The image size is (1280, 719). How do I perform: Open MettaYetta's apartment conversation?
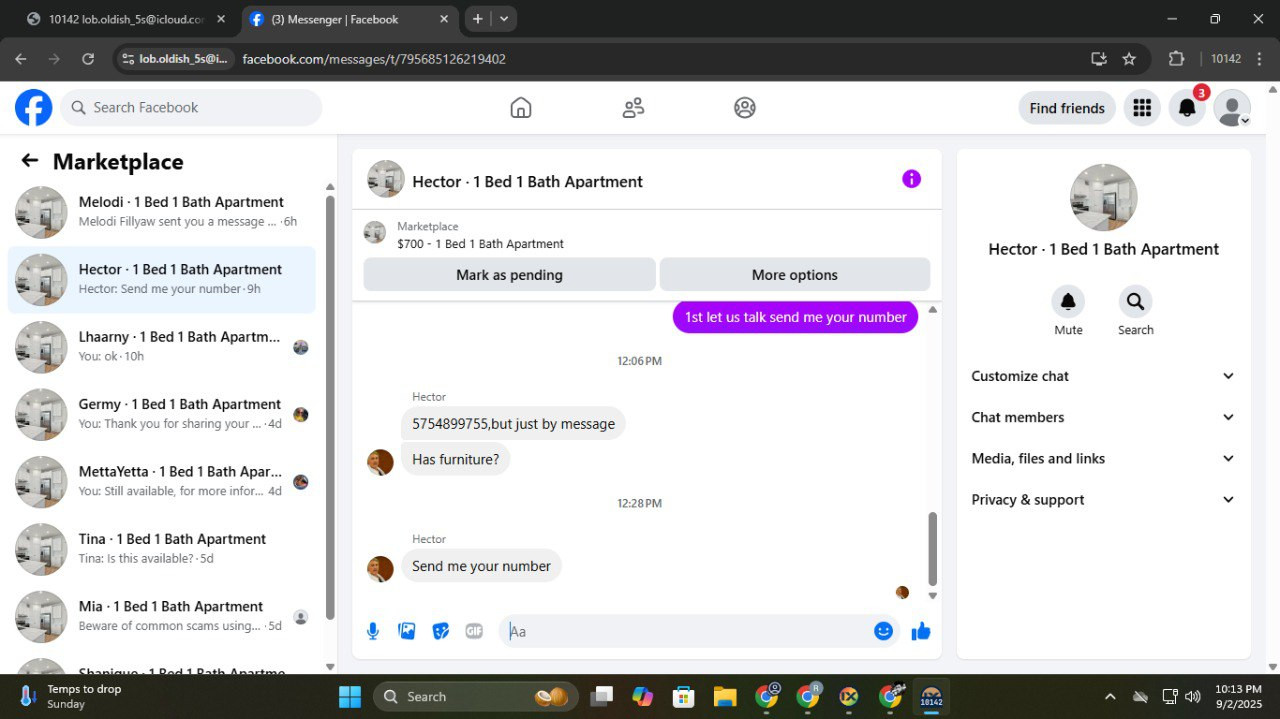(162, 481)
